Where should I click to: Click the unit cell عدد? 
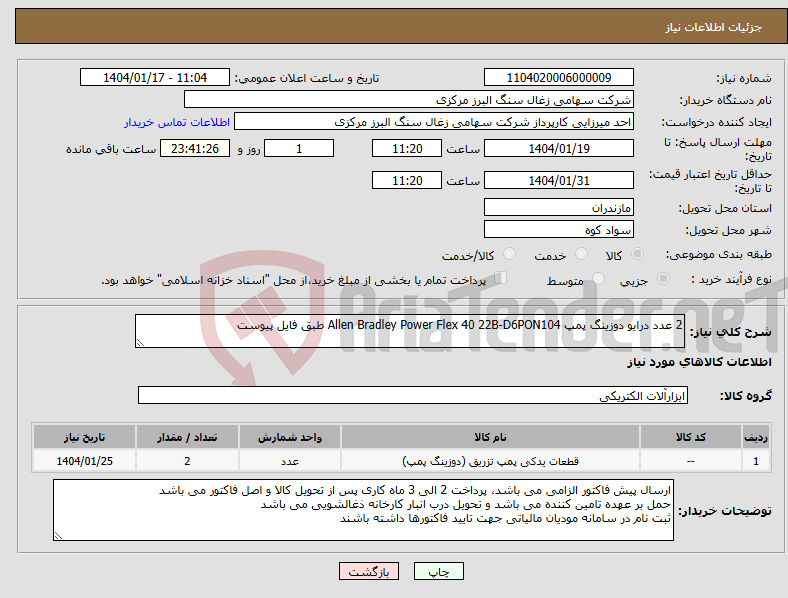click(290, 461)
